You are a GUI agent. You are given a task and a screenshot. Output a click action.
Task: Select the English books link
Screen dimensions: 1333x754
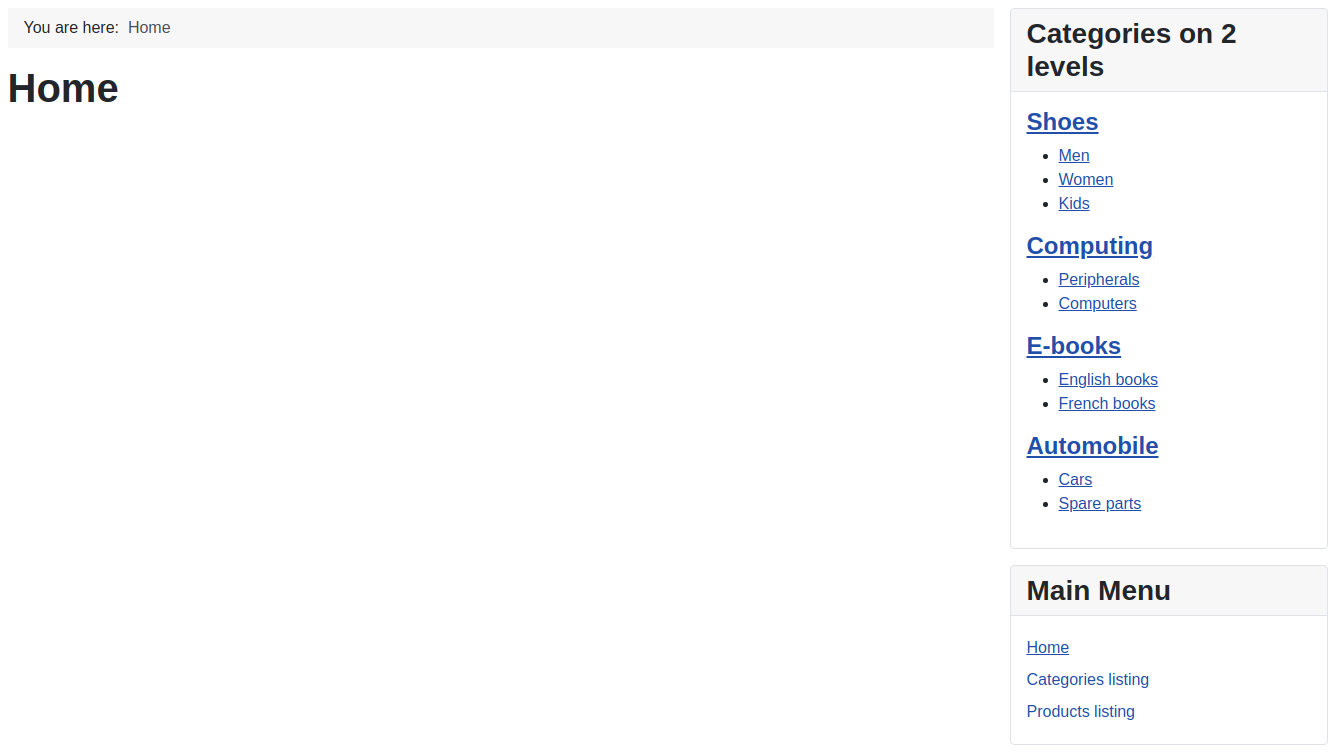click(1107, 379)
